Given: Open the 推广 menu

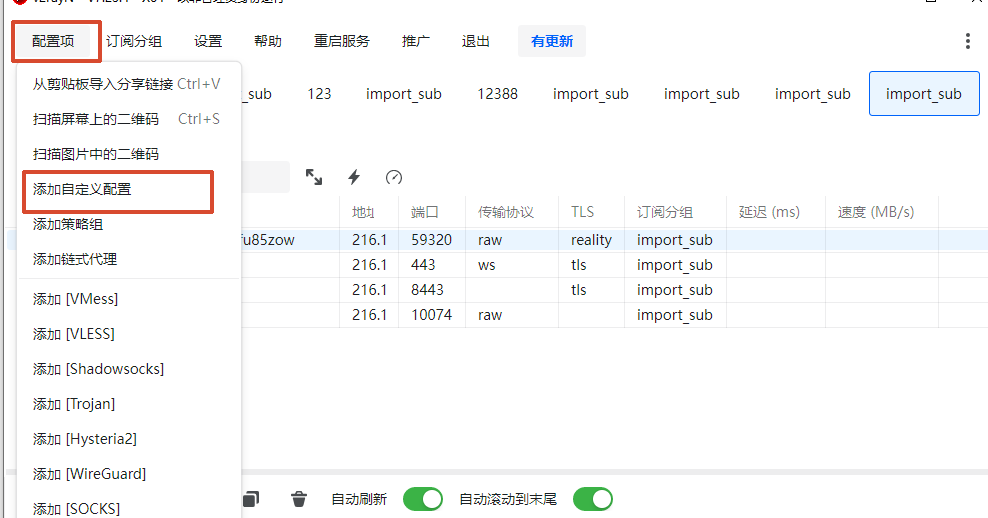Looking at the screenshot, I should coord(415,42).
